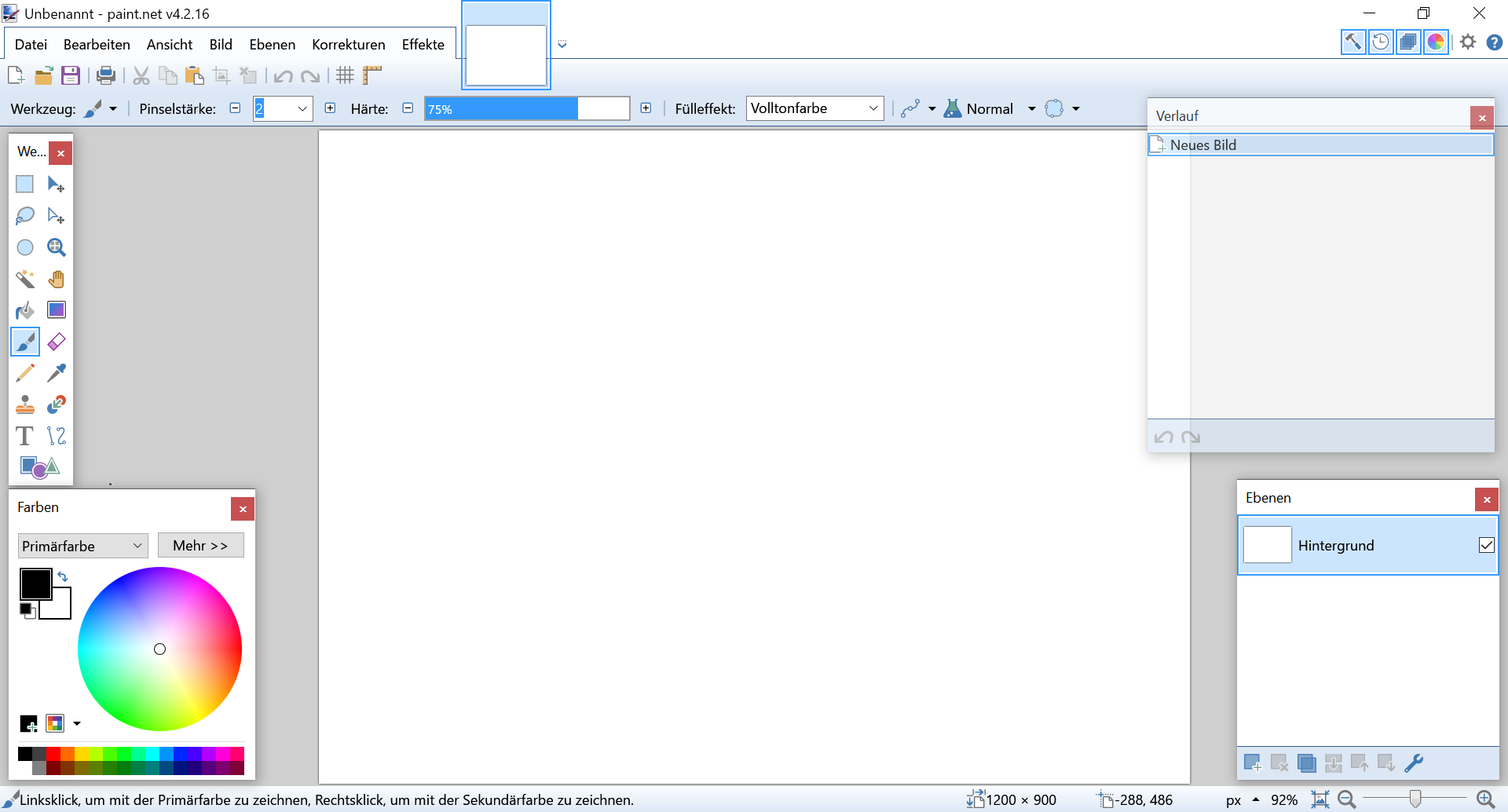Select the Color Picker tool
1508x812 pixels.
tap(57, 373)
